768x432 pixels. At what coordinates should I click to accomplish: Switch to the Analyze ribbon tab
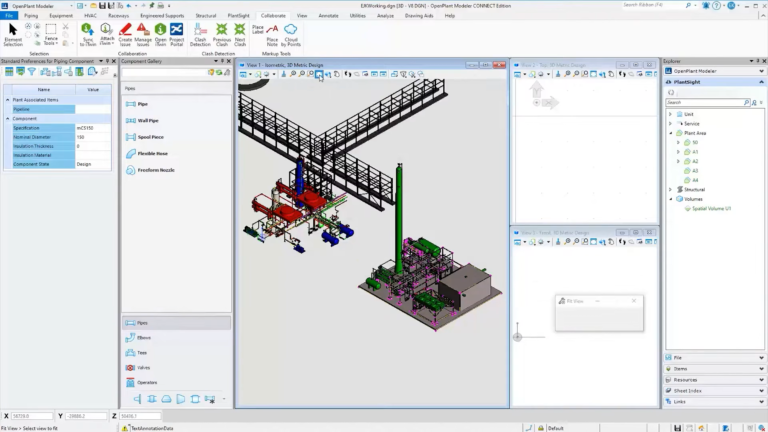(x=385, y=16)
